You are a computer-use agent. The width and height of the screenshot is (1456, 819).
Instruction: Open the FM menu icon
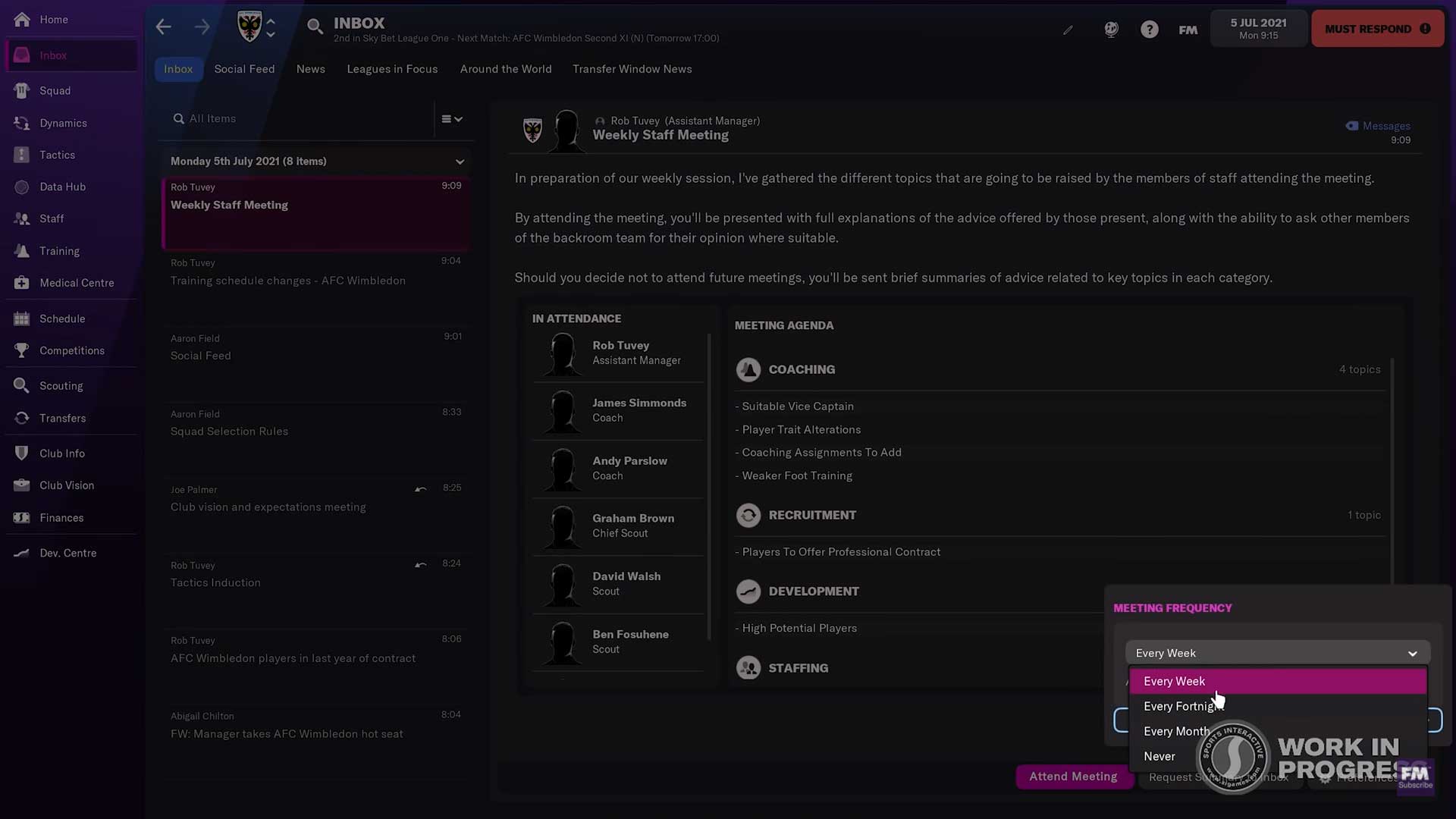point(1188,30)
